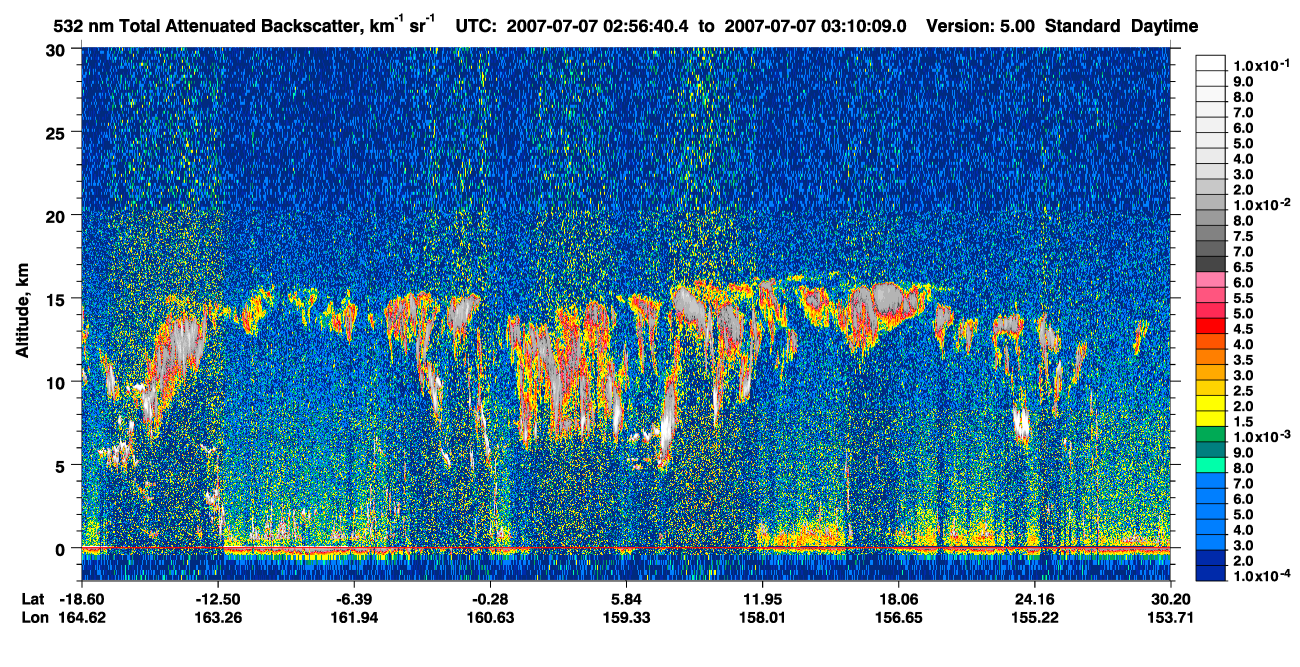Click the altitude tick label '10'
The height and width of the screenshot is (667, 1300).
pos(58,382)
